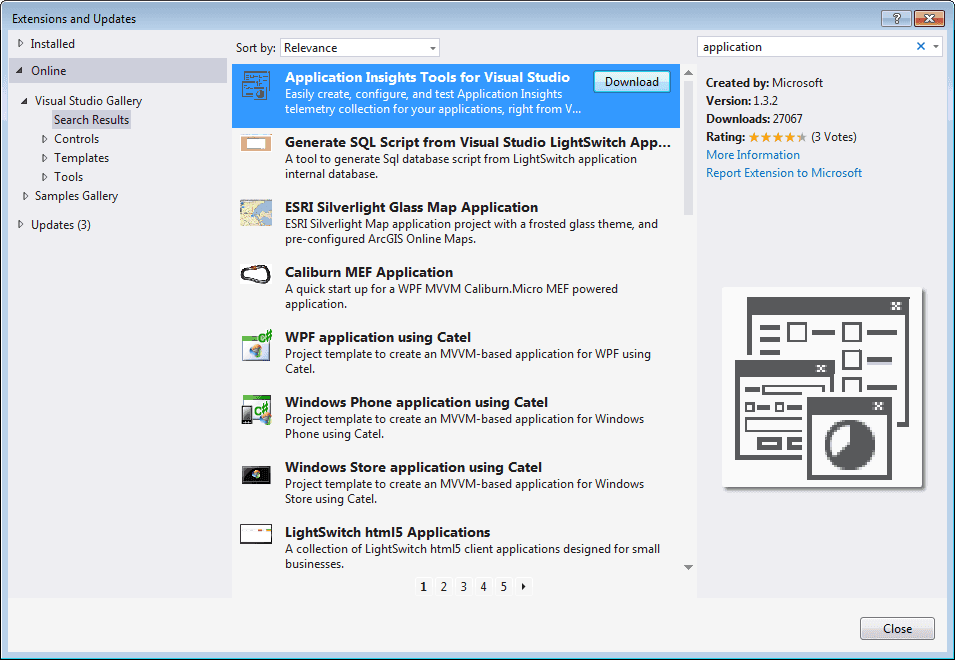Click the extension rating stars

[x=777, y=137]
